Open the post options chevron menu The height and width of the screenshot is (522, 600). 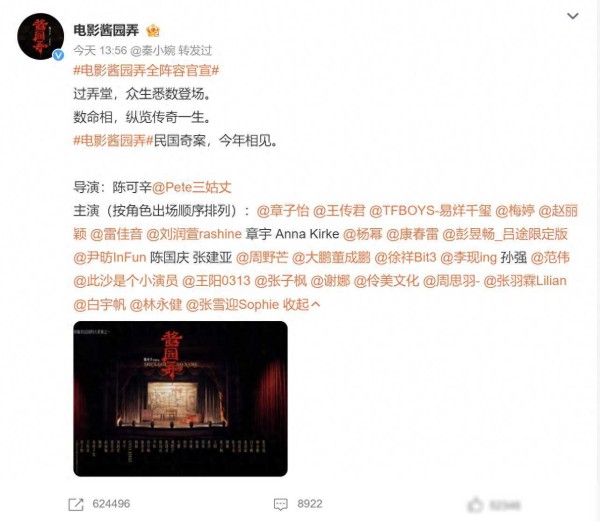(x=572, y=16)
